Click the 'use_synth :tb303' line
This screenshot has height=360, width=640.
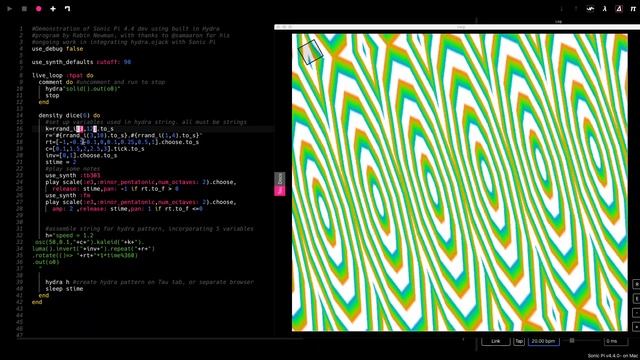(x=73, y=176)
